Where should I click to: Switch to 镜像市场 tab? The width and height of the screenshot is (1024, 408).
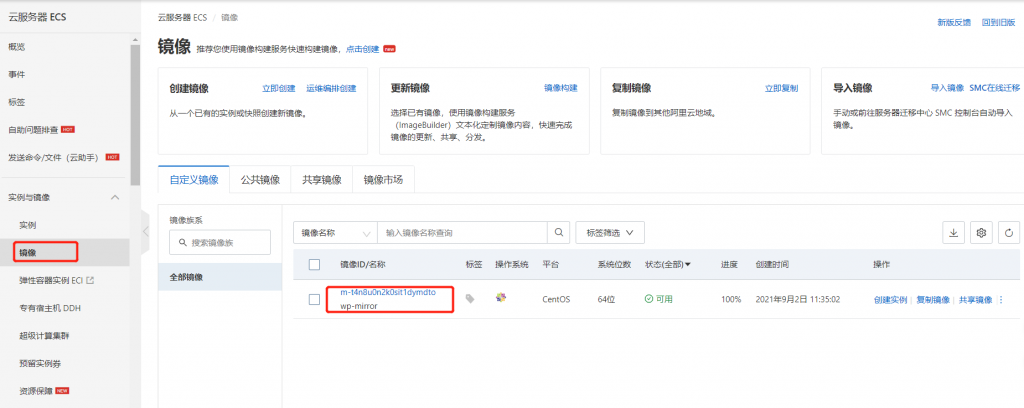[383, 180]
